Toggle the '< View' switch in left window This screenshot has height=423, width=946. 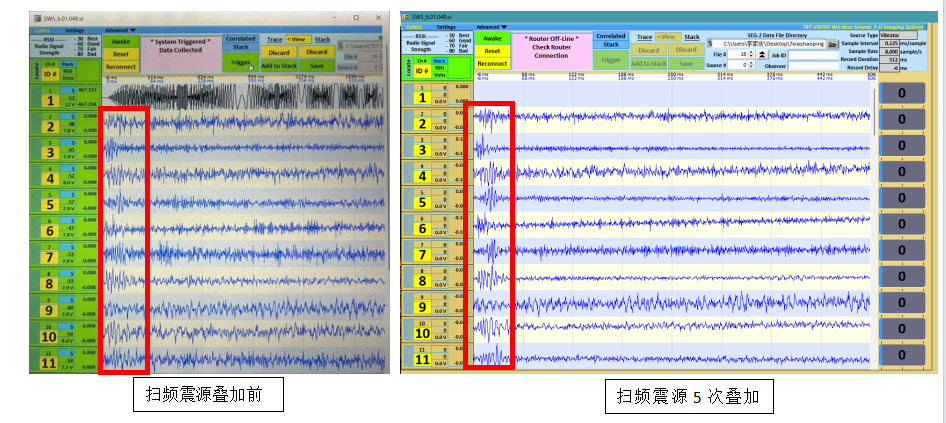coord(296,38)
